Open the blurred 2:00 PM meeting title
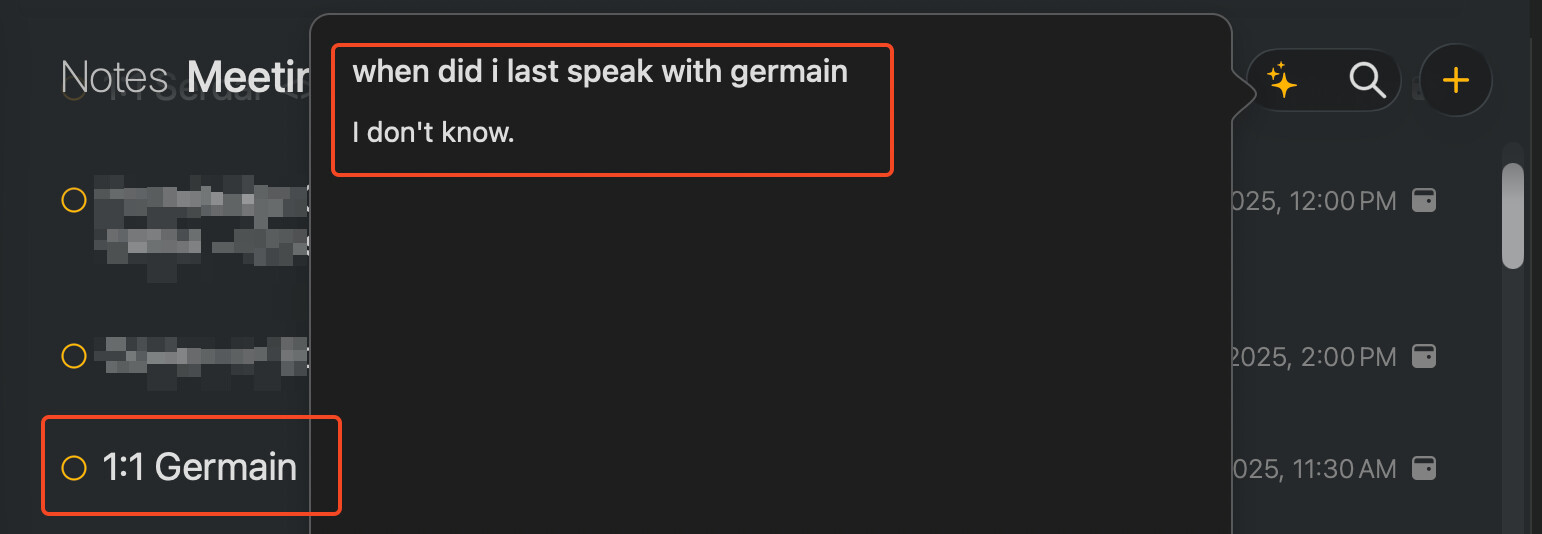1542x534 pixels. 200,352
